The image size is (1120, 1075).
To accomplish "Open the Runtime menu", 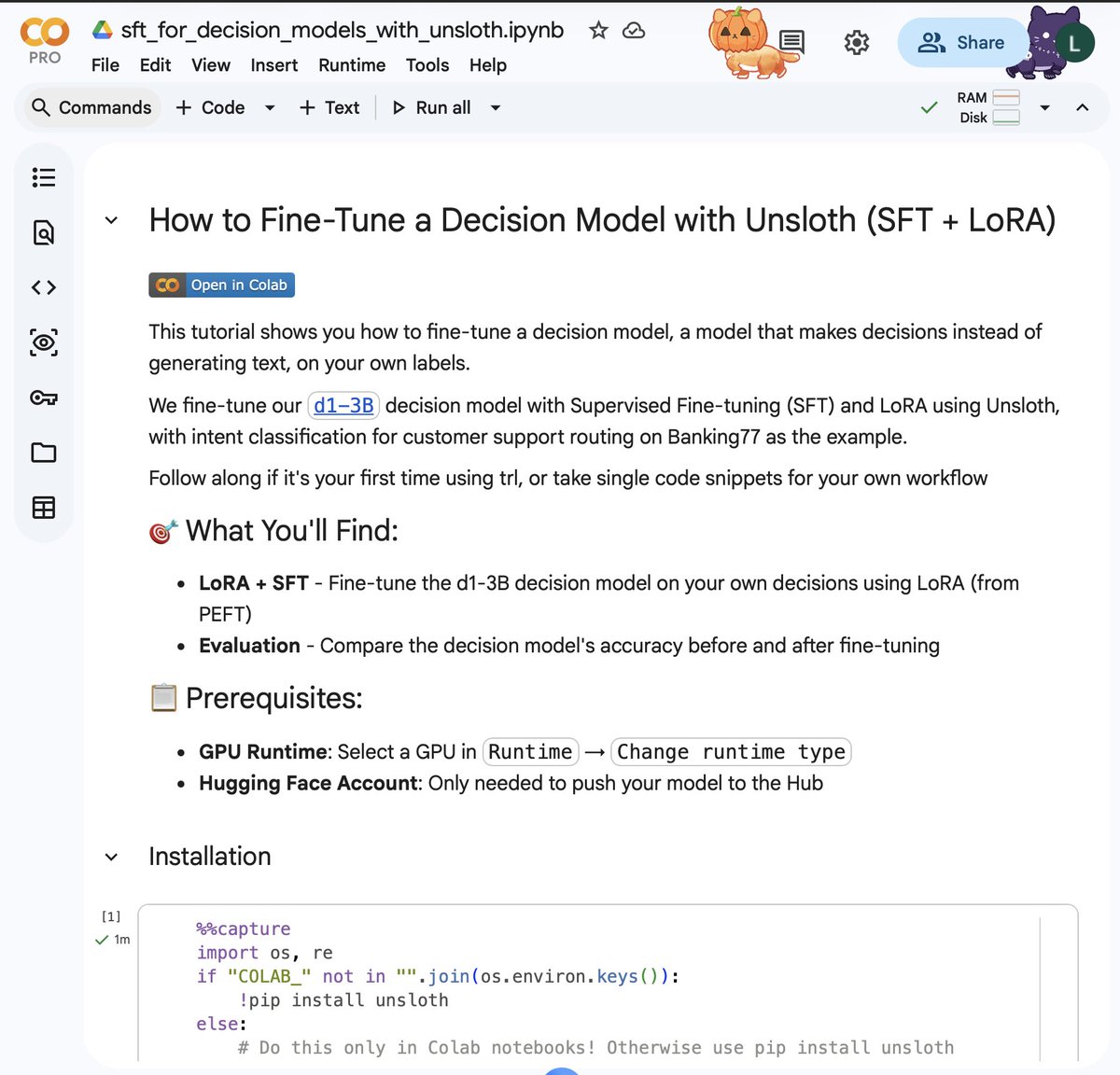I will point(352,65).
